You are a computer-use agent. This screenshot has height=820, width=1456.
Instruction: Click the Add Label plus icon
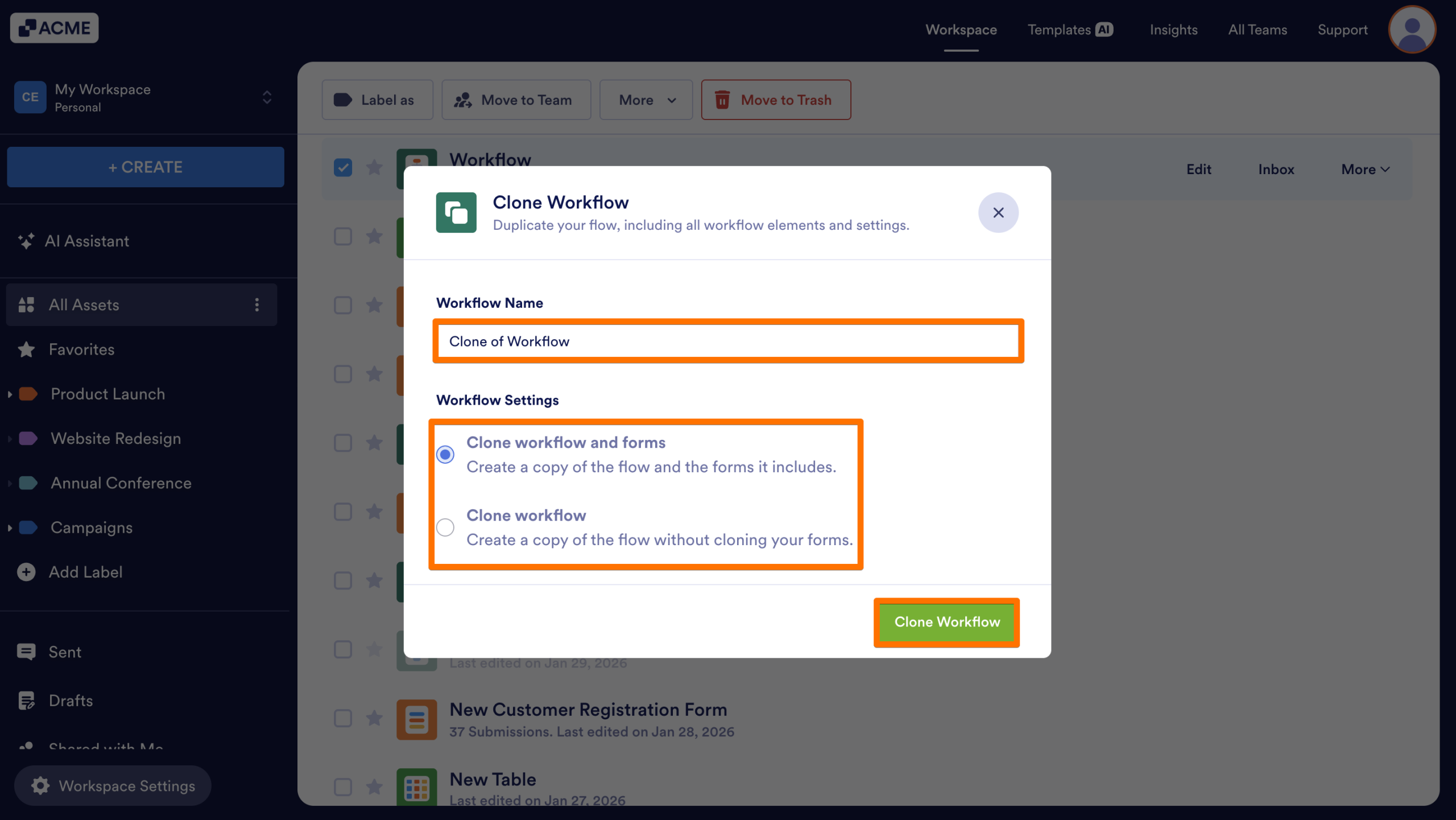click(26, 572)
